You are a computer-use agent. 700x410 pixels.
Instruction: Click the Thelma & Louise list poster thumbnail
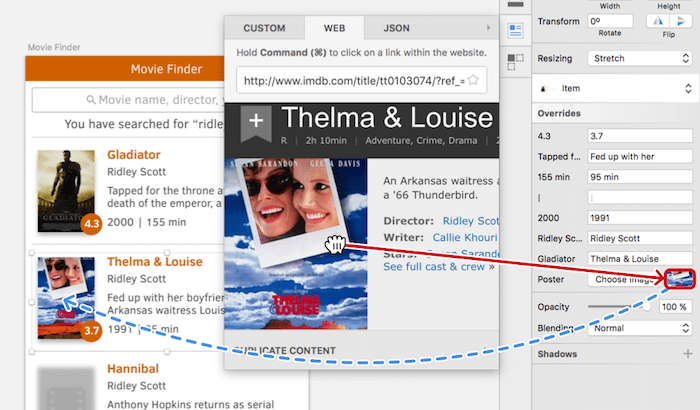tap(66, 298)
